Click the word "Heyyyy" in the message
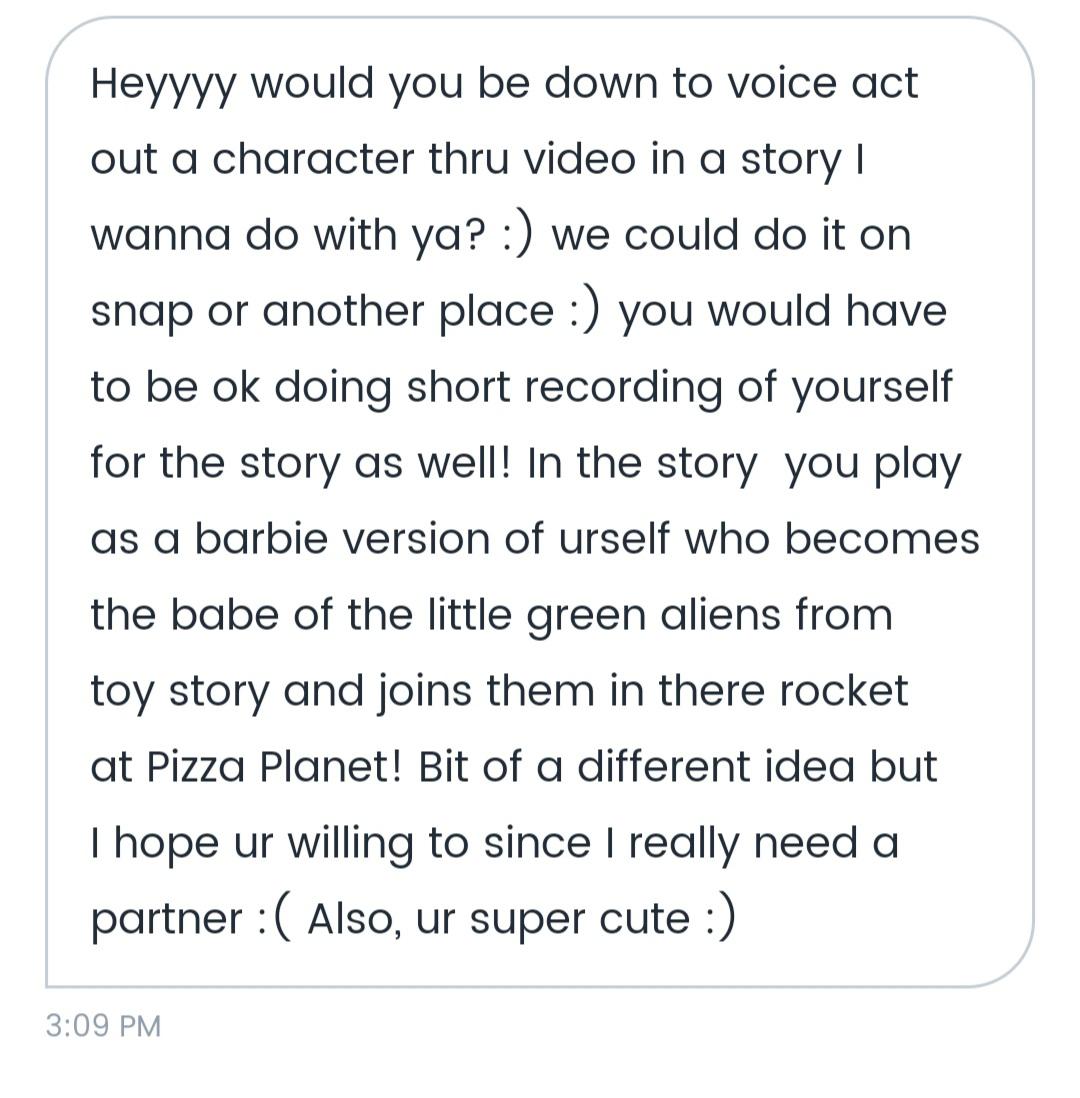1080x1098 pixels. (x=164, y=84)
